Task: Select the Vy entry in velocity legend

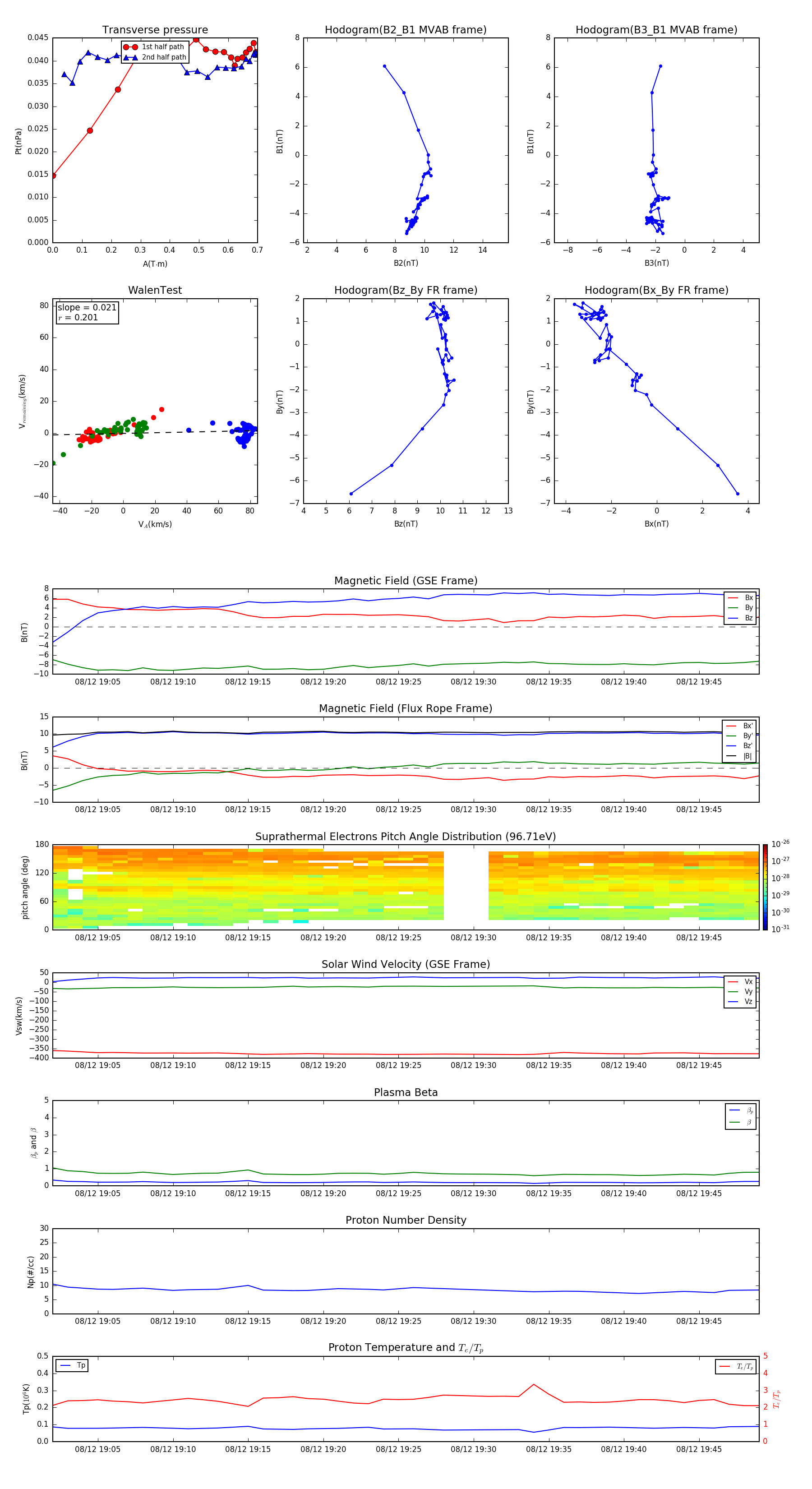Action: point(740,992)
